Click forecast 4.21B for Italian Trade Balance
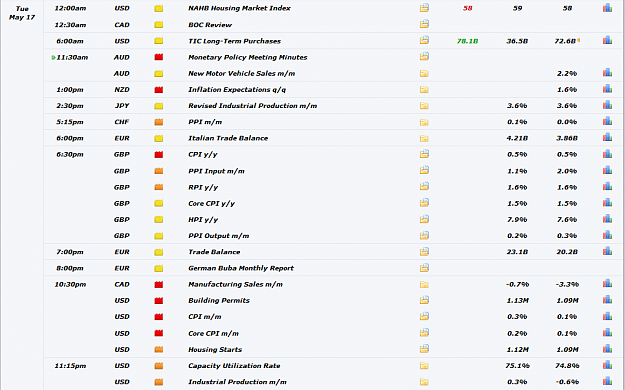This screenshot has width=625, height=390. [x=517, y=138]
